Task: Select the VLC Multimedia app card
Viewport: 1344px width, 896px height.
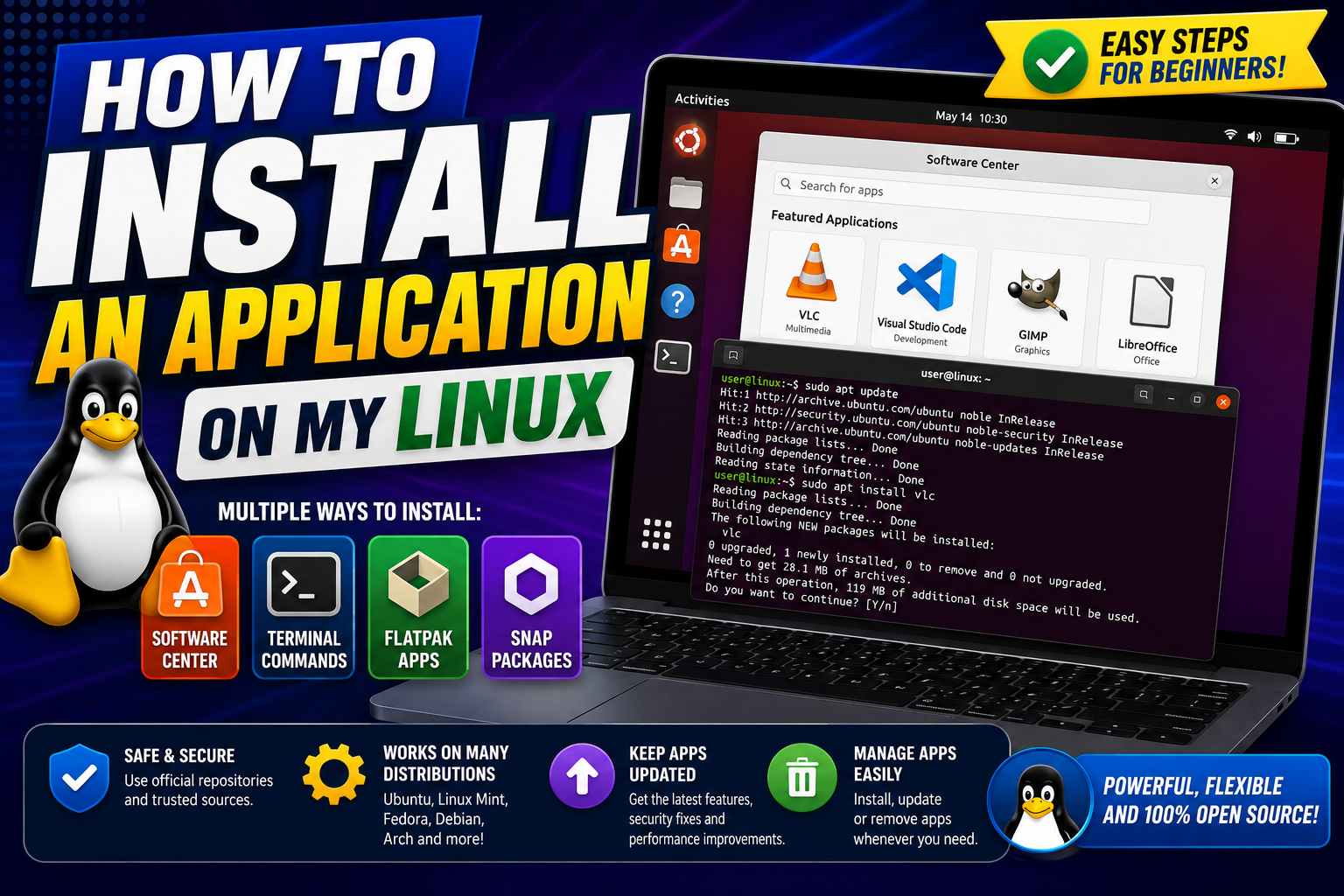Action: click(811, 286)
